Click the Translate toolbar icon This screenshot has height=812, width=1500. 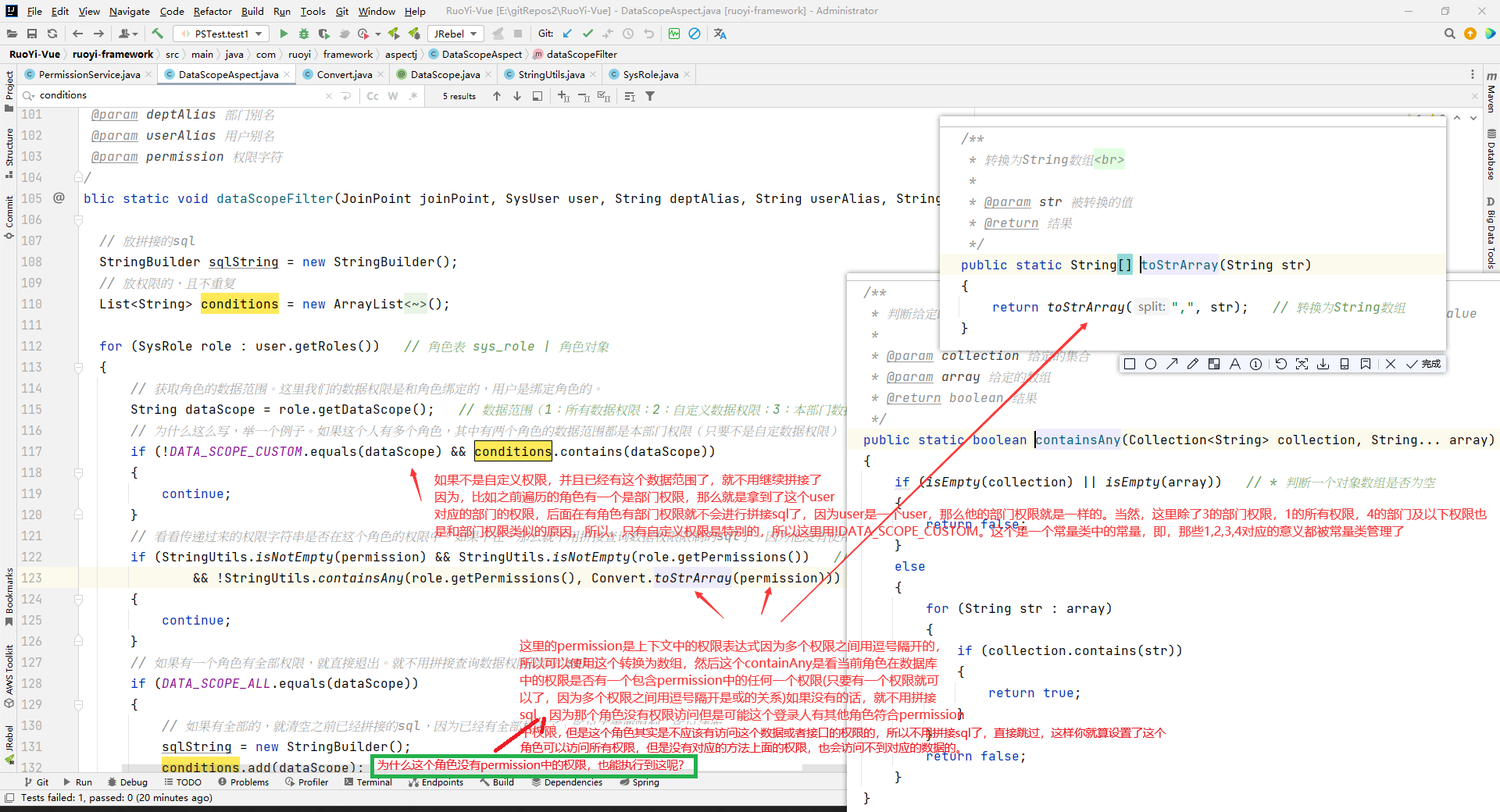coord(720,34)
